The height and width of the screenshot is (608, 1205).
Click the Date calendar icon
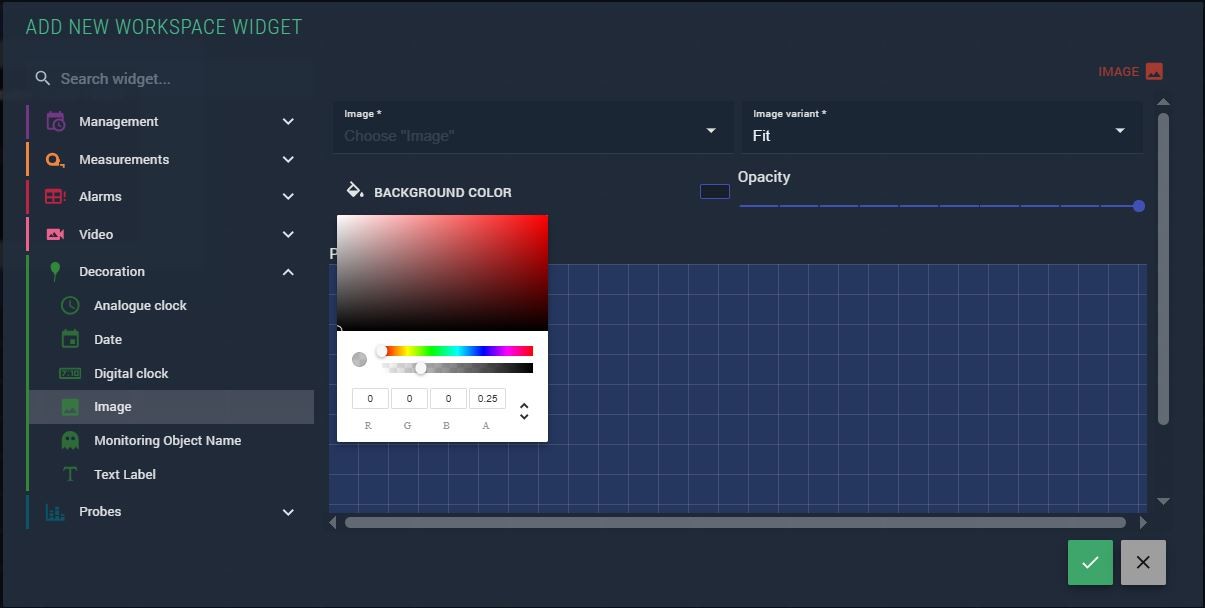click(x=70, y=340)
